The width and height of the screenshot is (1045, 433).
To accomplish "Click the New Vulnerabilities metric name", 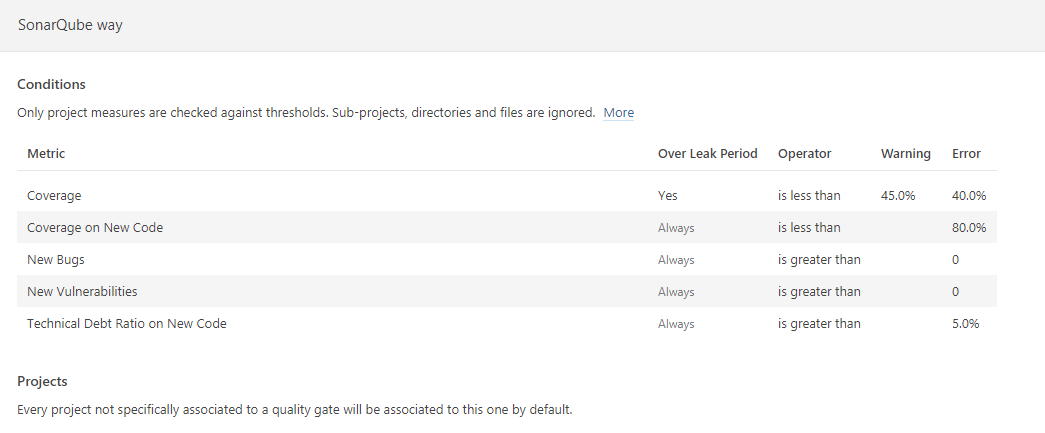I will pyautogui.click(x=82, y=292).
